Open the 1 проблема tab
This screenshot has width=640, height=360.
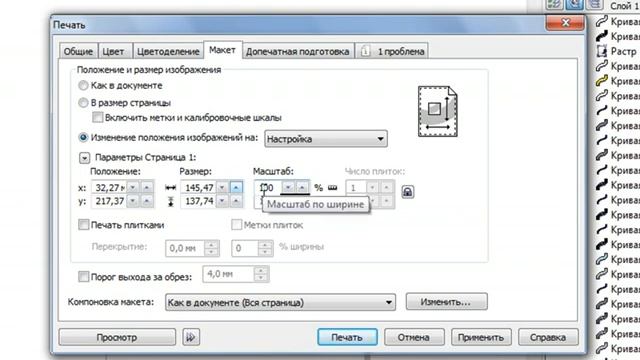tap(391, 51)
